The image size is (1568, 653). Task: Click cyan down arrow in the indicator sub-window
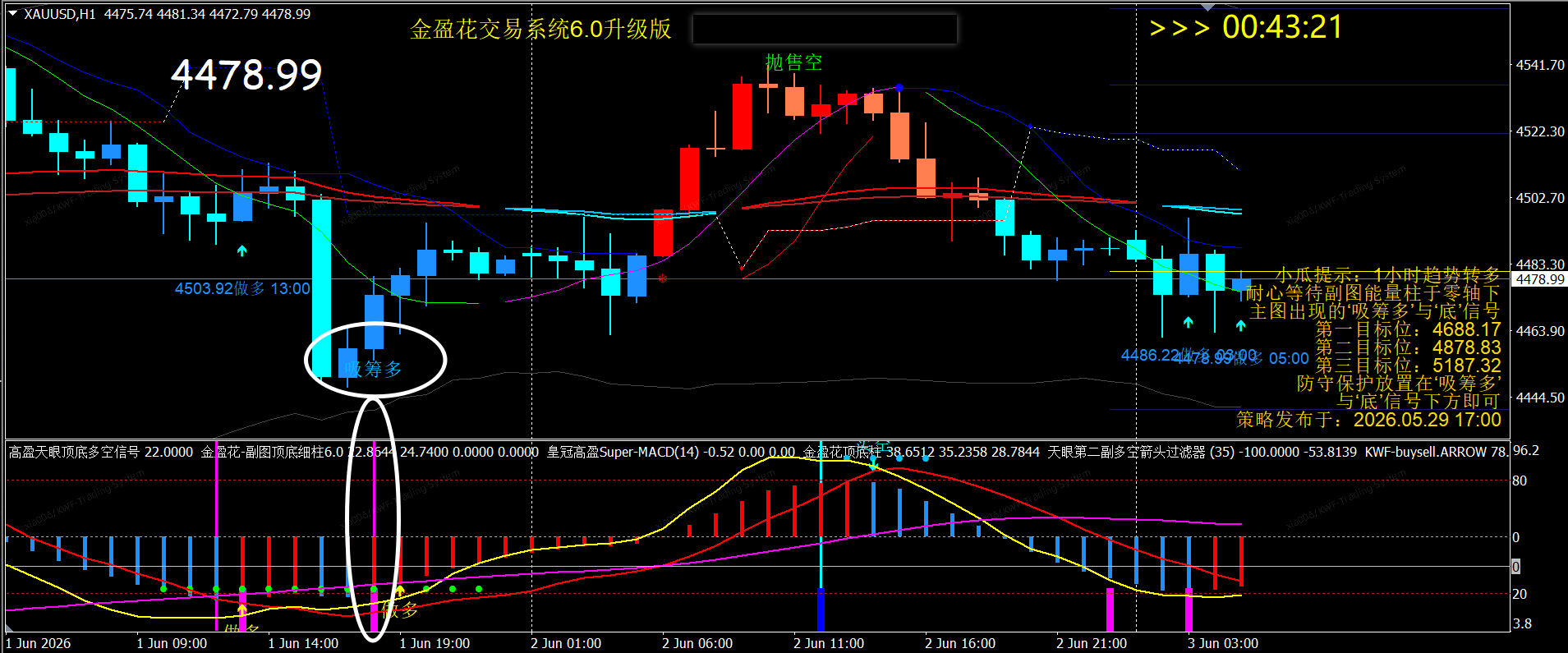874,464
